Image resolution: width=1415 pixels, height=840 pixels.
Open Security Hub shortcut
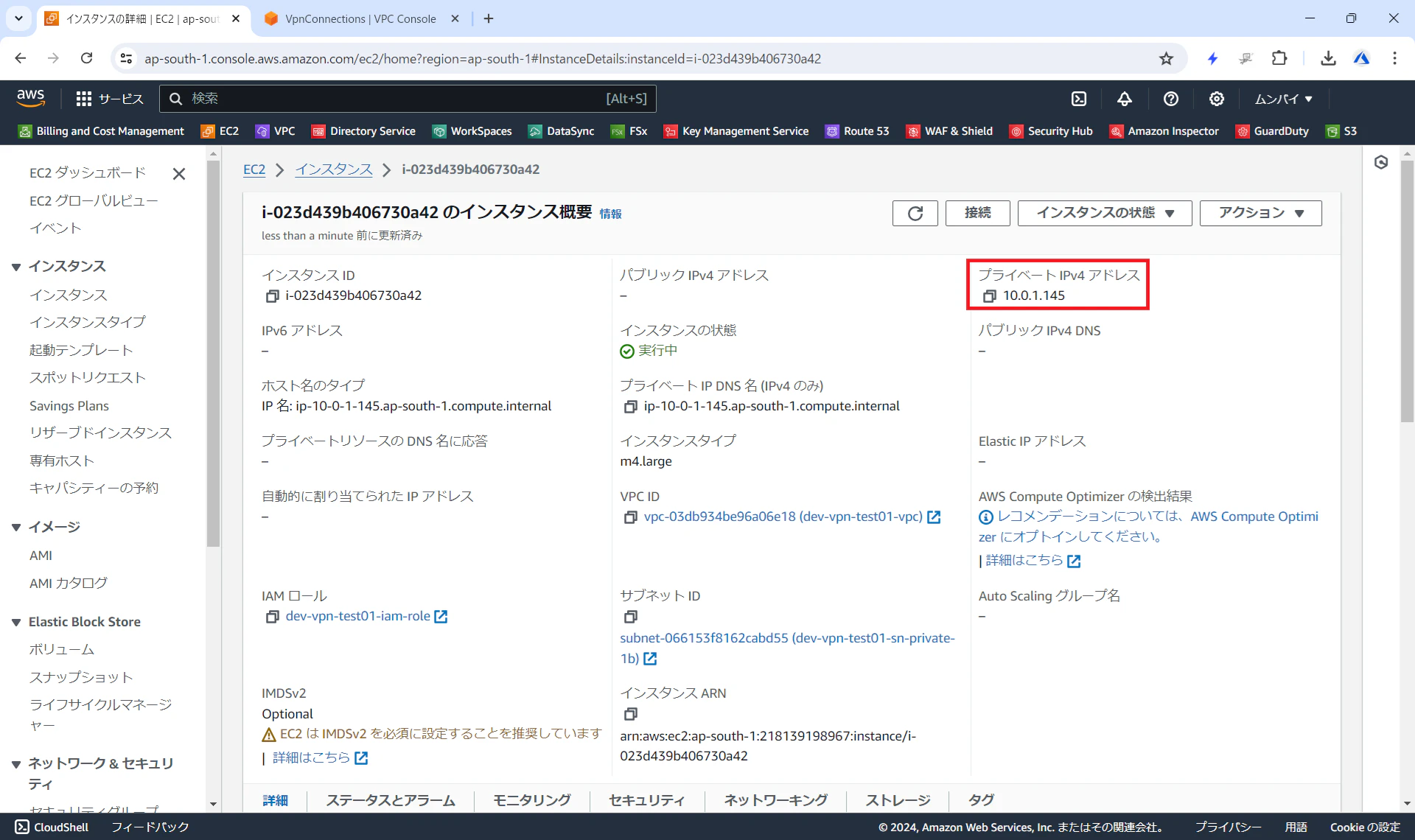[x=1051, y=131]
